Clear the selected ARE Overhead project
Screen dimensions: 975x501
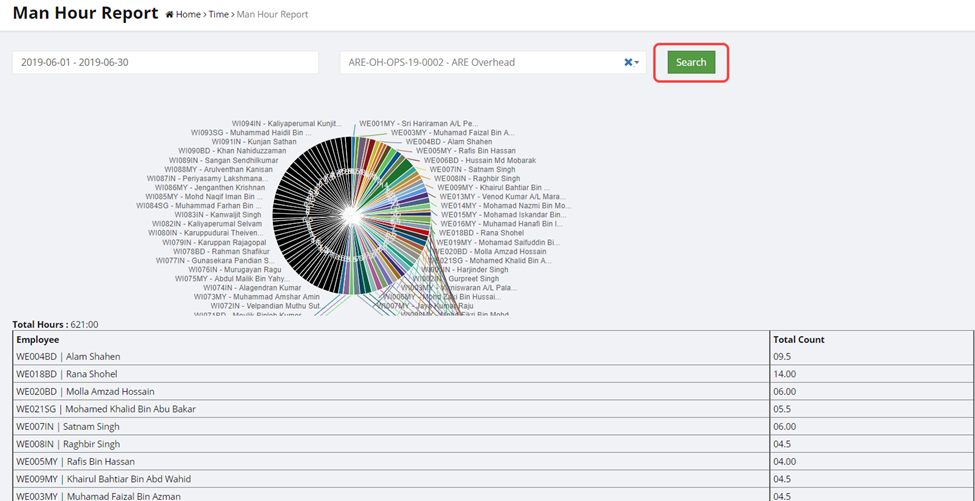[x=628, y=62]
